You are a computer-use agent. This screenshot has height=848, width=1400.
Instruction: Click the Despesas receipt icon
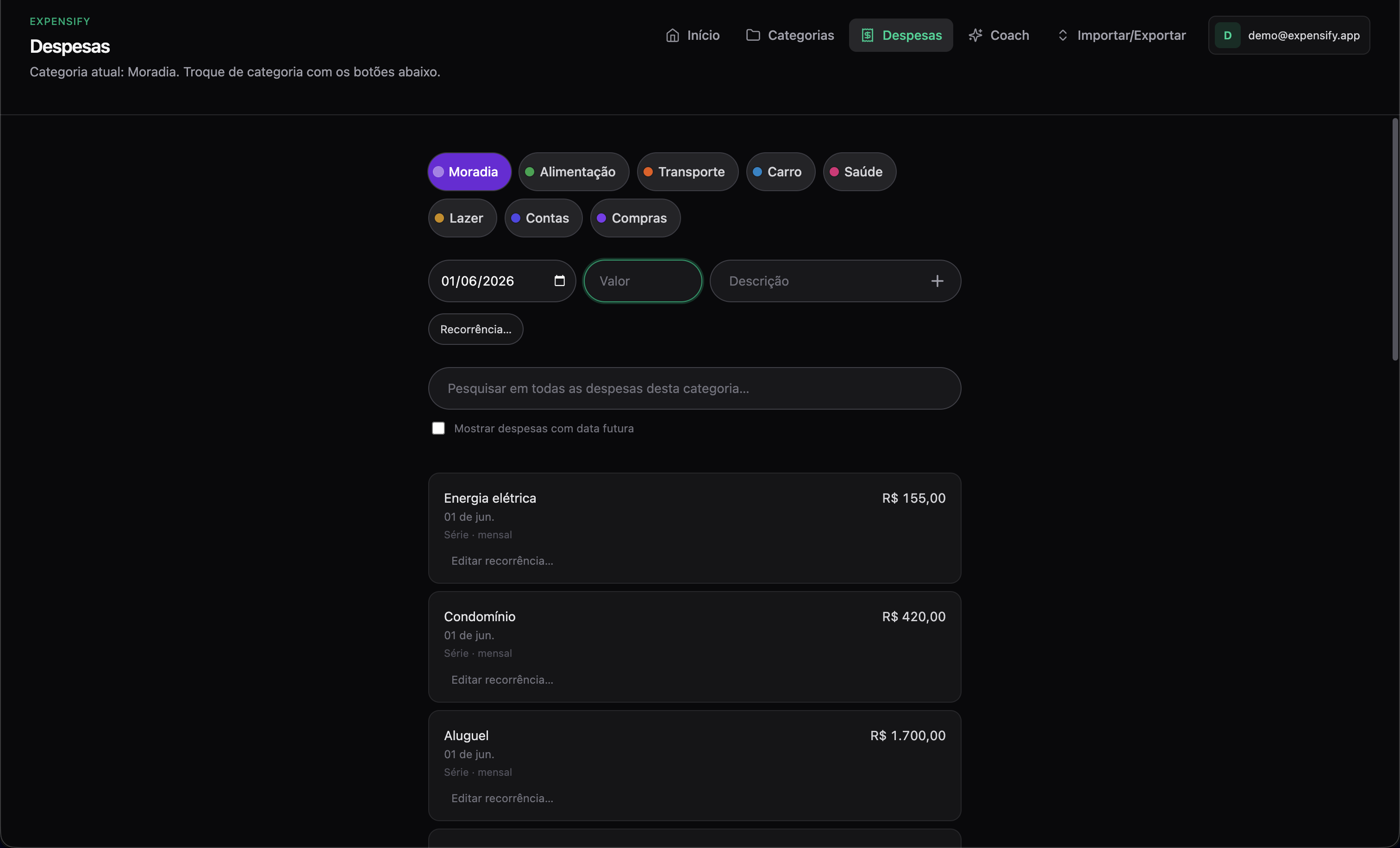(867, 35)
